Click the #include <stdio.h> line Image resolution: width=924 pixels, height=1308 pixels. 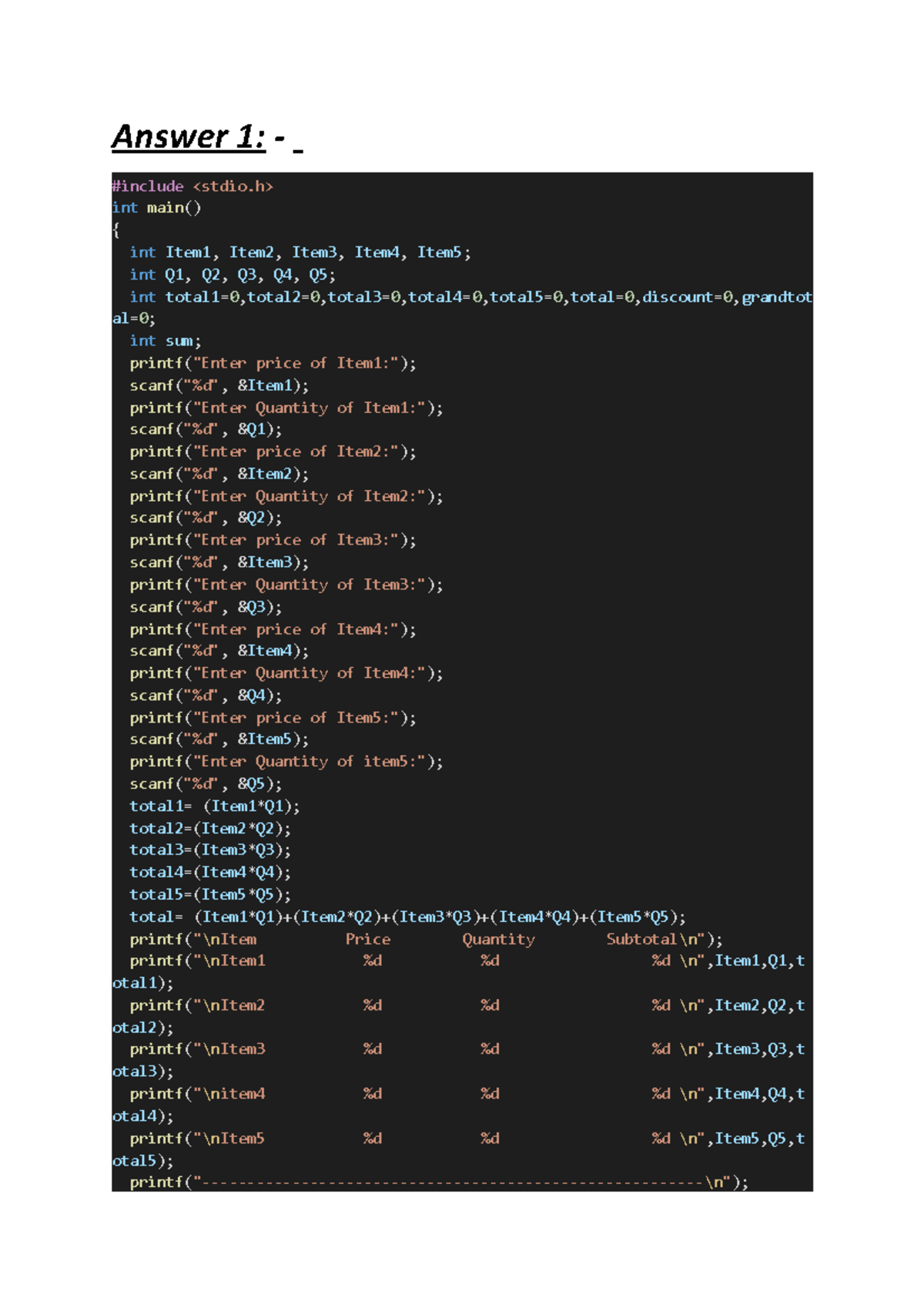click(192, 186)
